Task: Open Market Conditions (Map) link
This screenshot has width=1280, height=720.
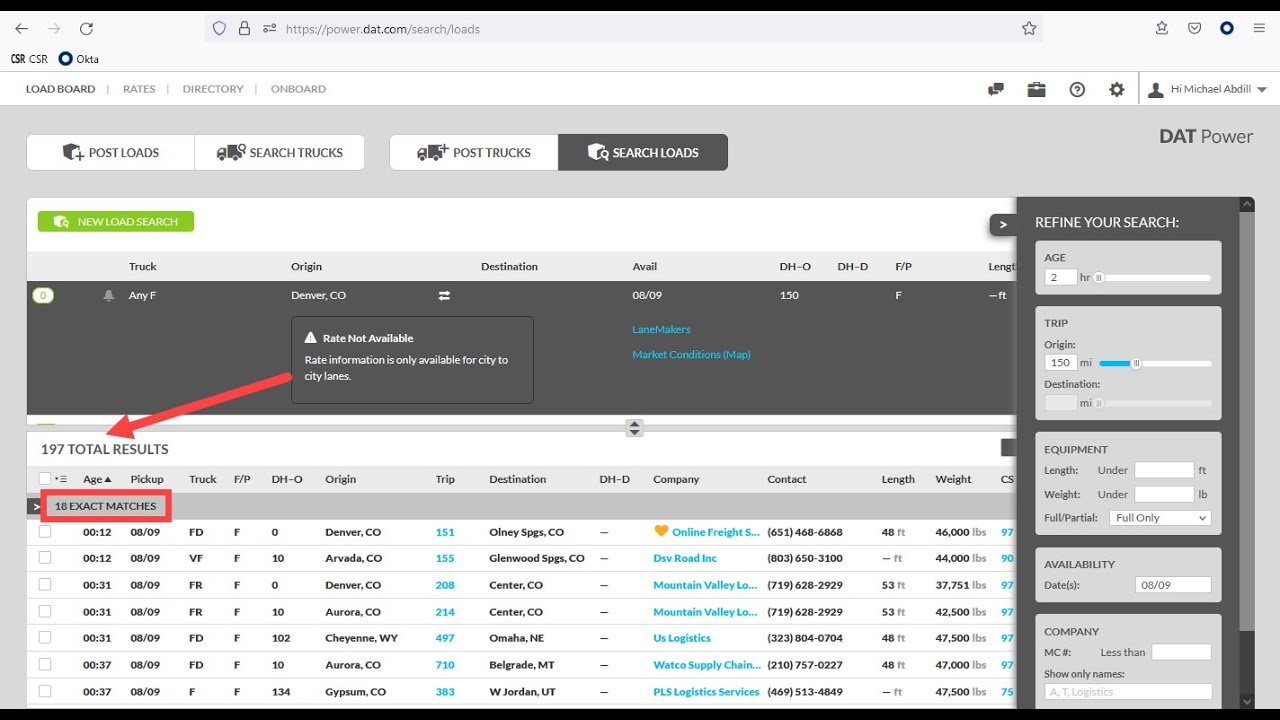Action: (x=691, y=354)
